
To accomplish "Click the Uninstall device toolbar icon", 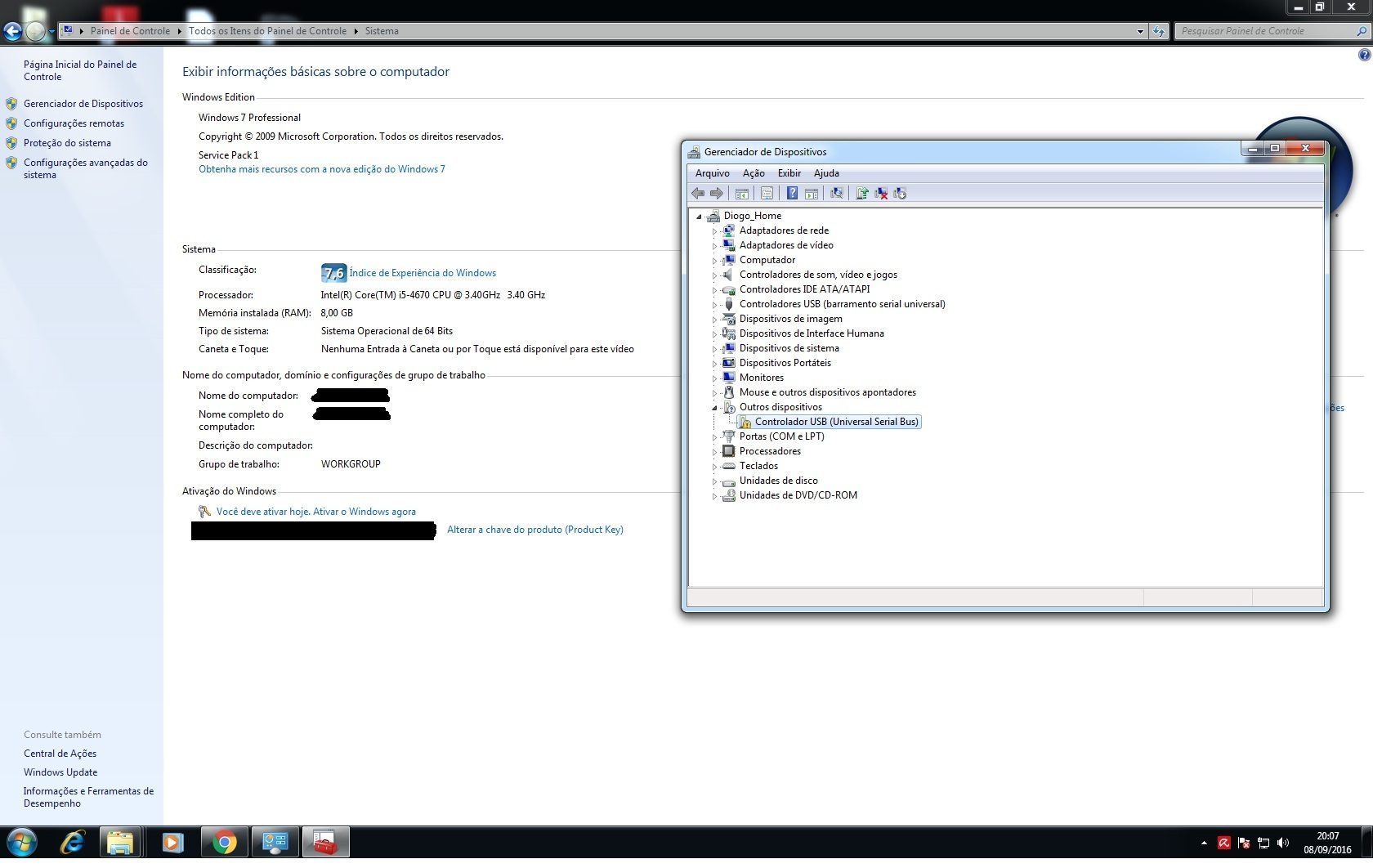I will [881, 194].
